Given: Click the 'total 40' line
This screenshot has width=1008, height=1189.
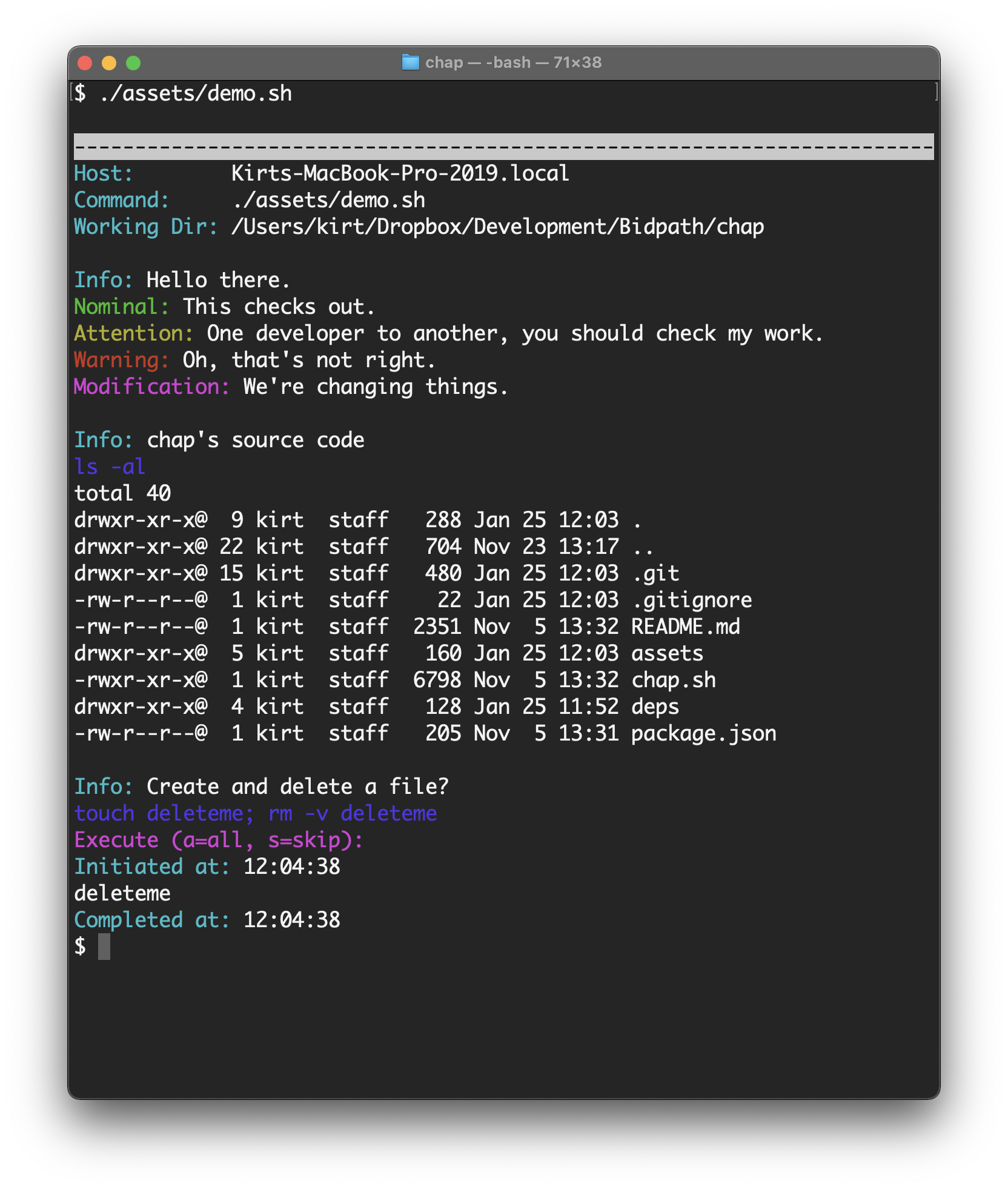Looking at the screenshot, I should (x=122, y=493).
